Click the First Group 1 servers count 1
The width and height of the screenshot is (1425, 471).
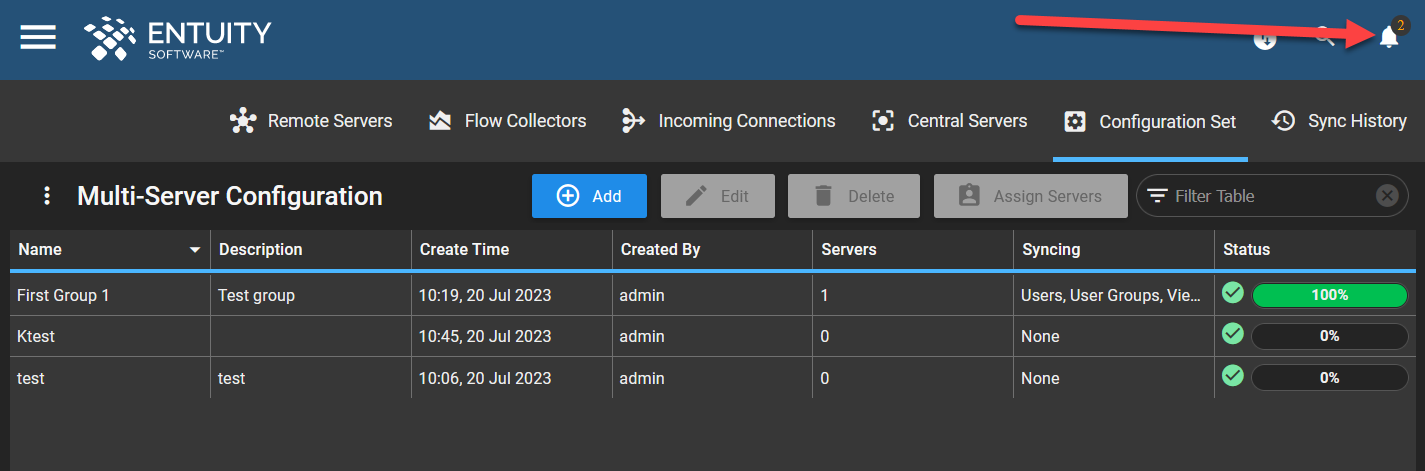825,295
